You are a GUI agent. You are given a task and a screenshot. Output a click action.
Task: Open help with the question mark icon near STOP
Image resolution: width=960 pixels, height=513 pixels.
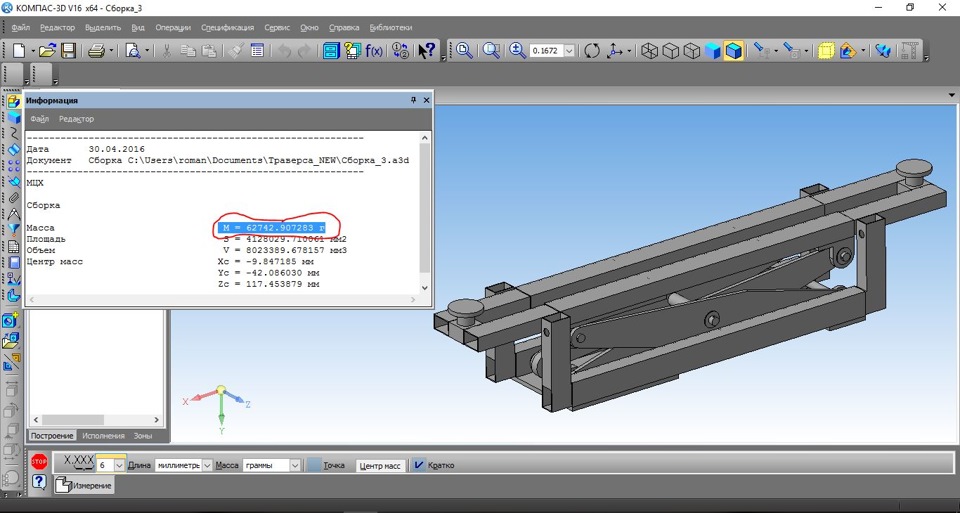click(39, 482)
